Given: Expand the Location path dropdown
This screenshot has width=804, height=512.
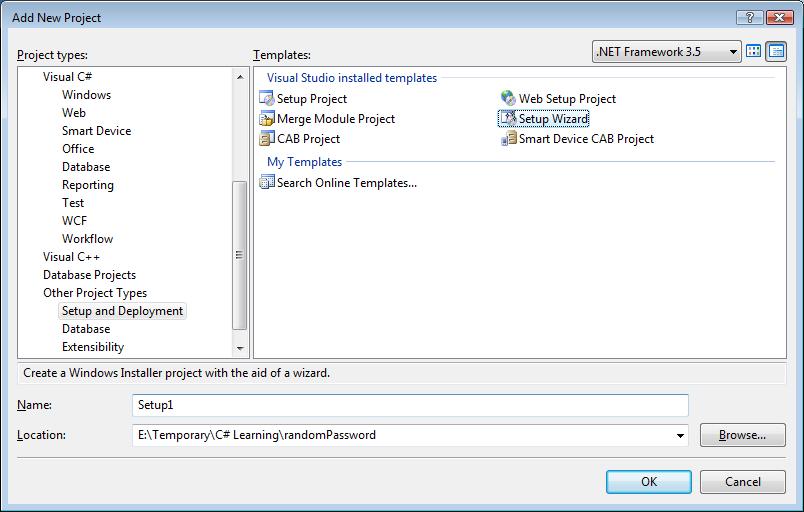Looking at the screenshot, I should (x=681, y=435).
